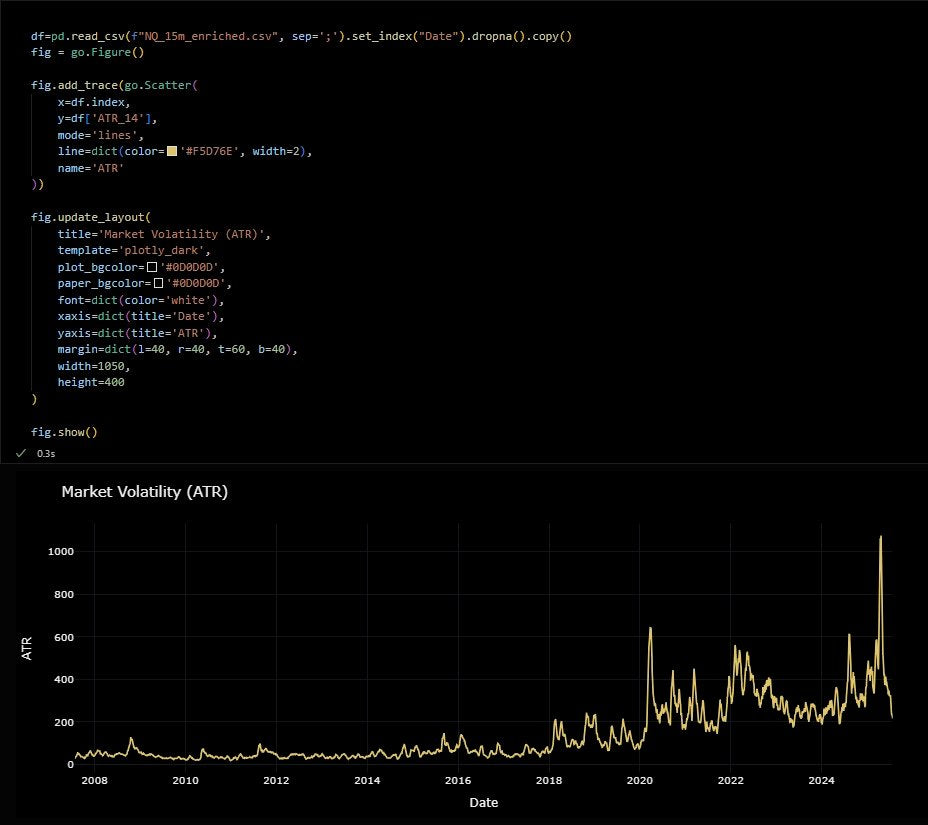Click the '1000' y-axis tick label
This screenshot has width=928, height=825.
[61, 552]
